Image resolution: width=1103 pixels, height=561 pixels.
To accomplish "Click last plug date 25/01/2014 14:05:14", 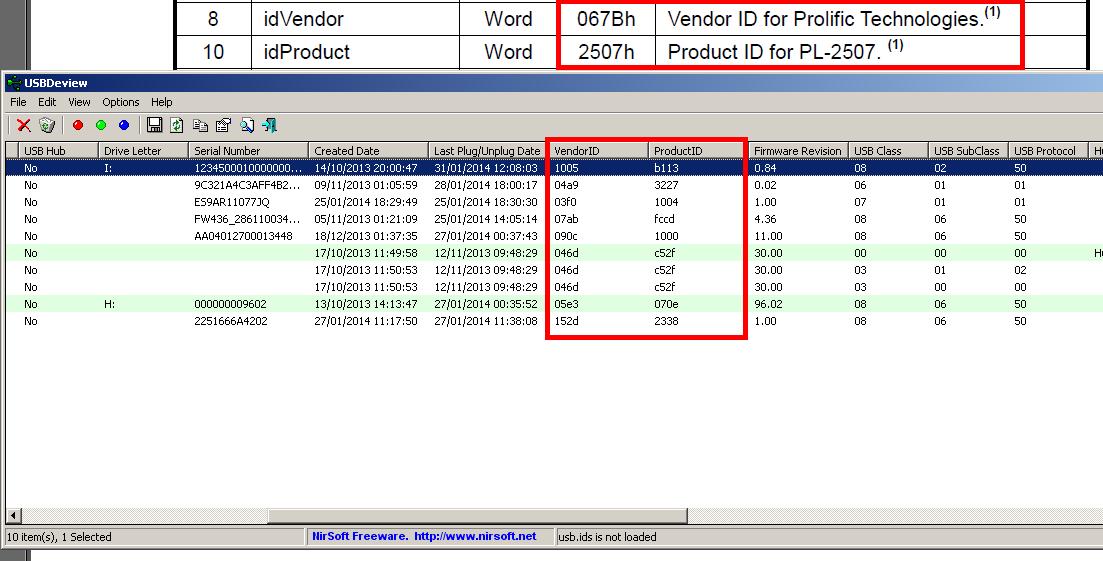I will point(485,219).
